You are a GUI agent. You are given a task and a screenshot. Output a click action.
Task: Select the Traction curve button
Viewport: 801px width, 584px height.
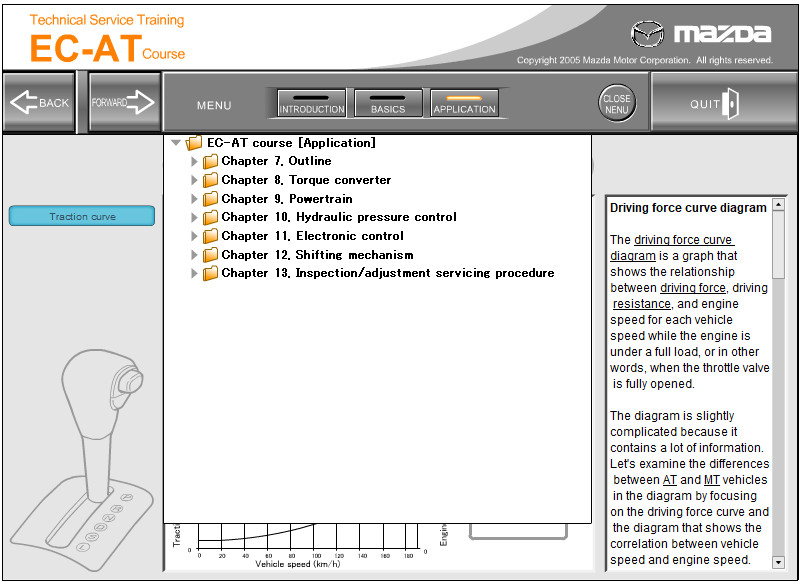(x=82, y=216)
